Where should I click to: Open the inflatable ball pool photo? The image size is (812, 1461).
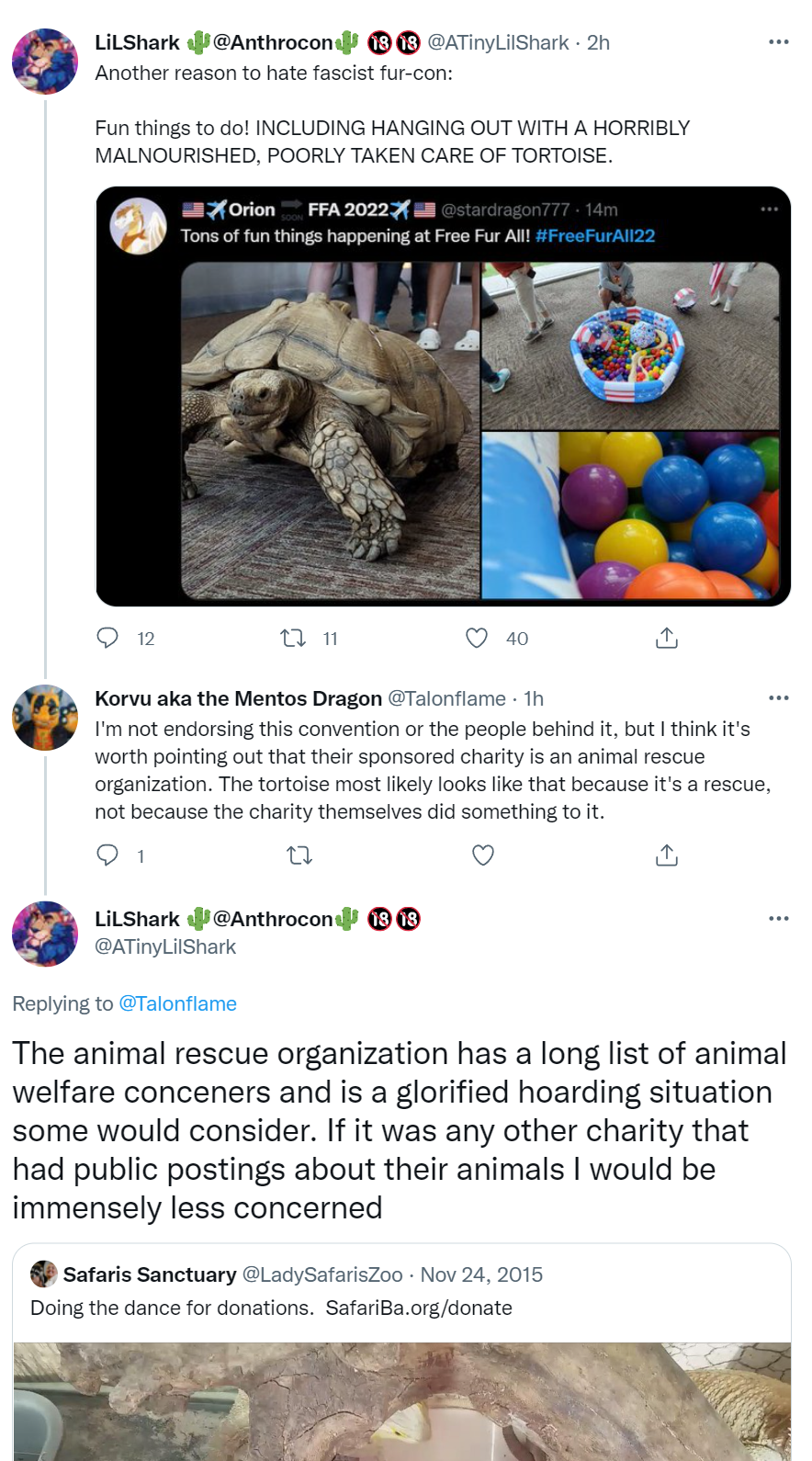pyautogui.click(x=630, y=345)
